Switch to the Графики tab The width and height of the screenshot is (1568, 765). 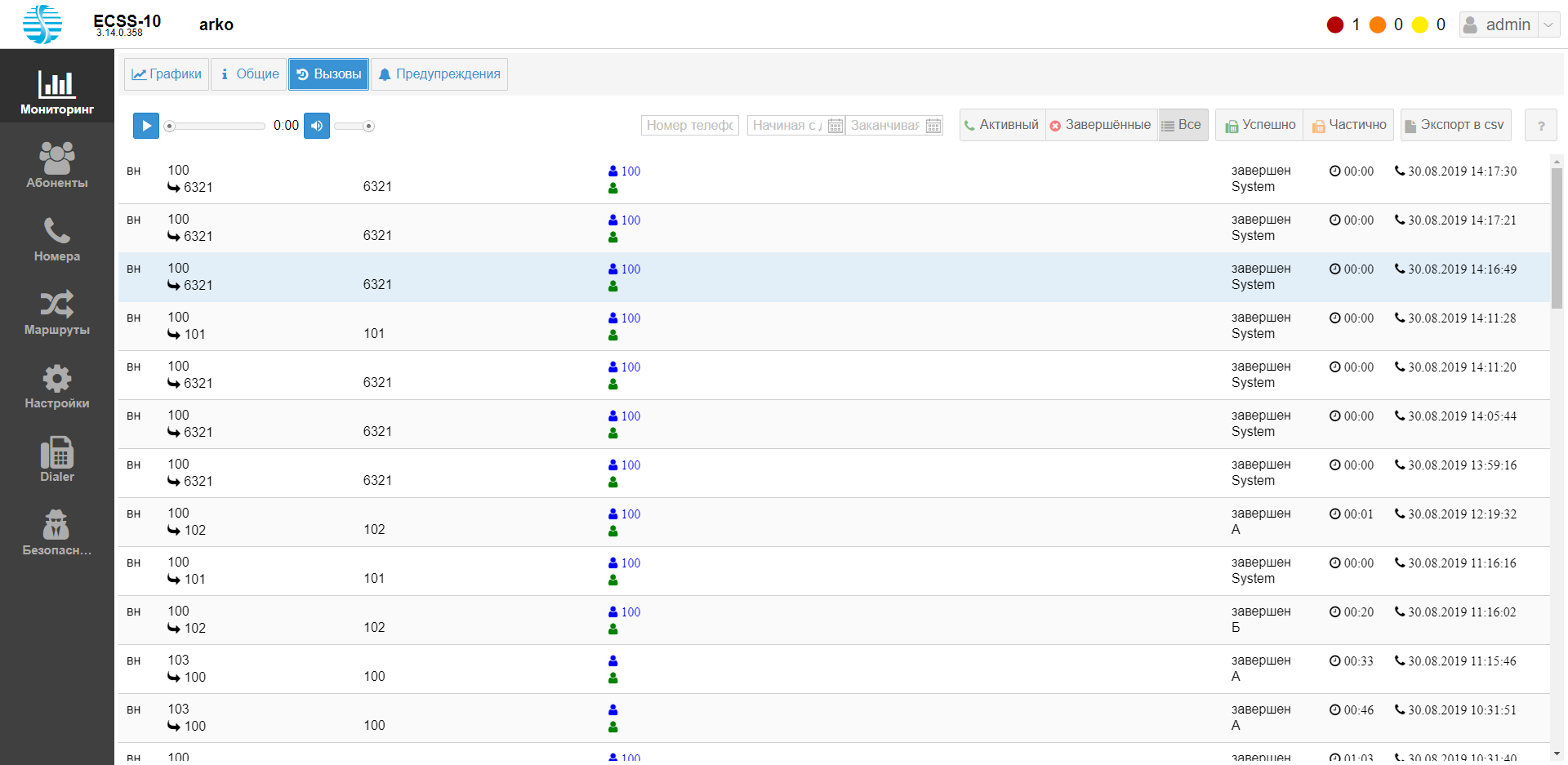pos(167,74)
